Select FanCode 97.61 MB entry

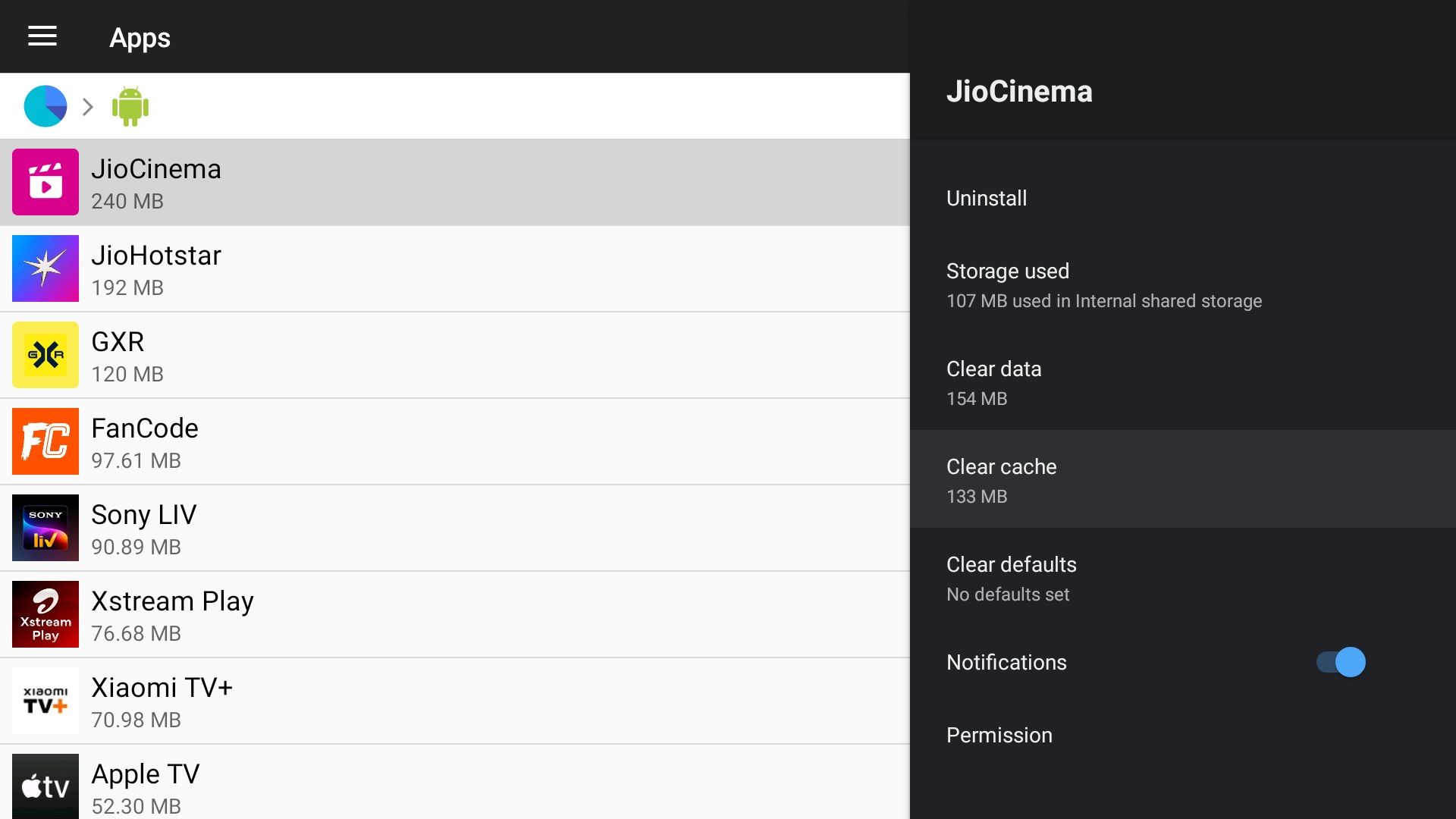455,441
